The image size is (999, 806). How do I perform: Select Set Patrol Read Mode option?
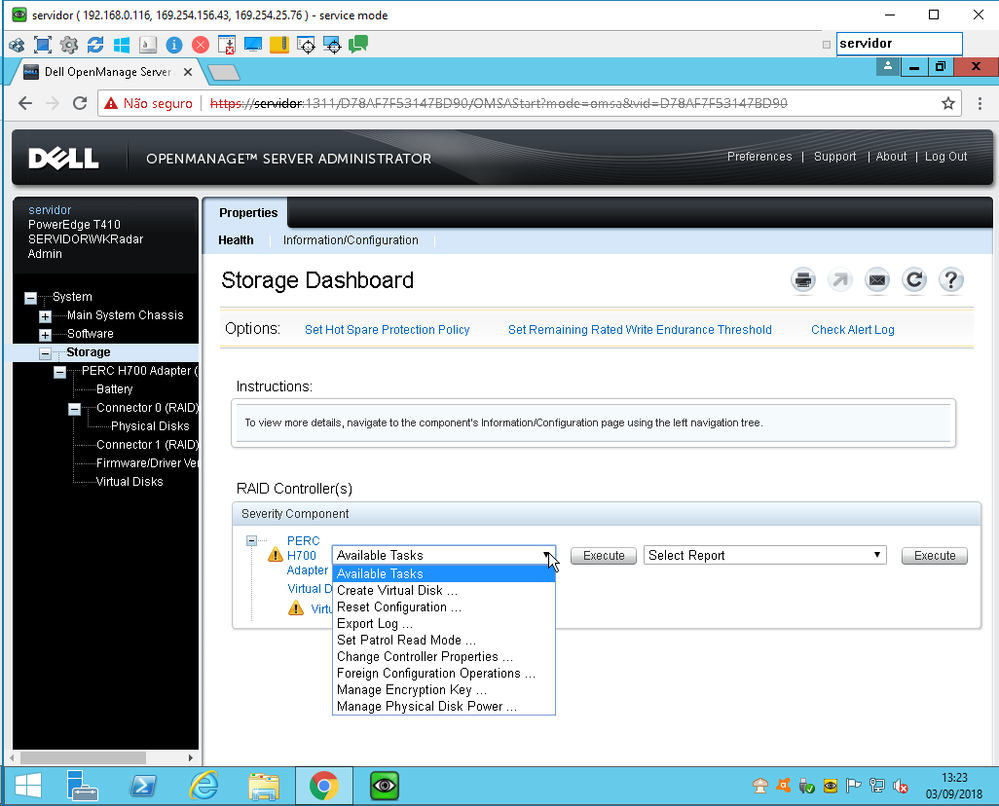point(443,640)
